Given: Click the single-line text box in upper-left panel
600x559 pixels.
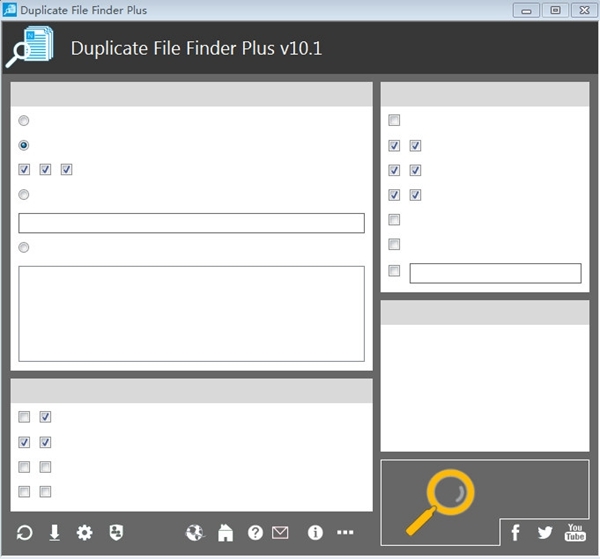Looking at the screenshot, I should [x=191, y=223].
